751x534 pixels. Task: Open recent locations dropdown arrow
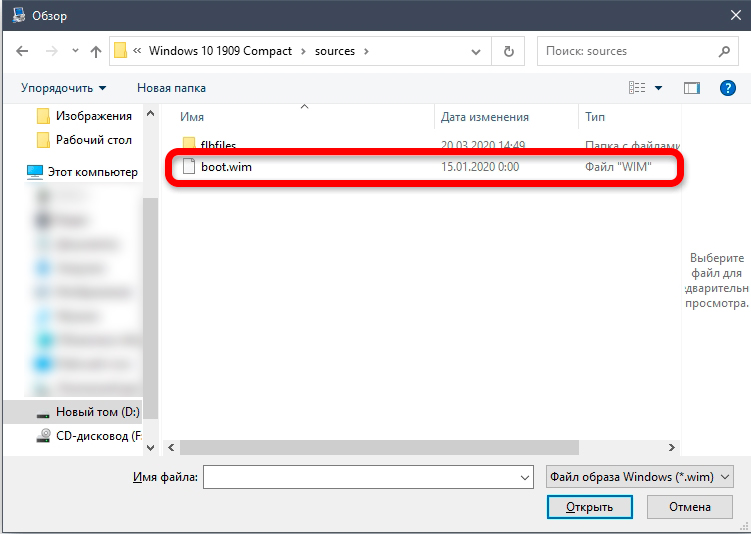75,50
